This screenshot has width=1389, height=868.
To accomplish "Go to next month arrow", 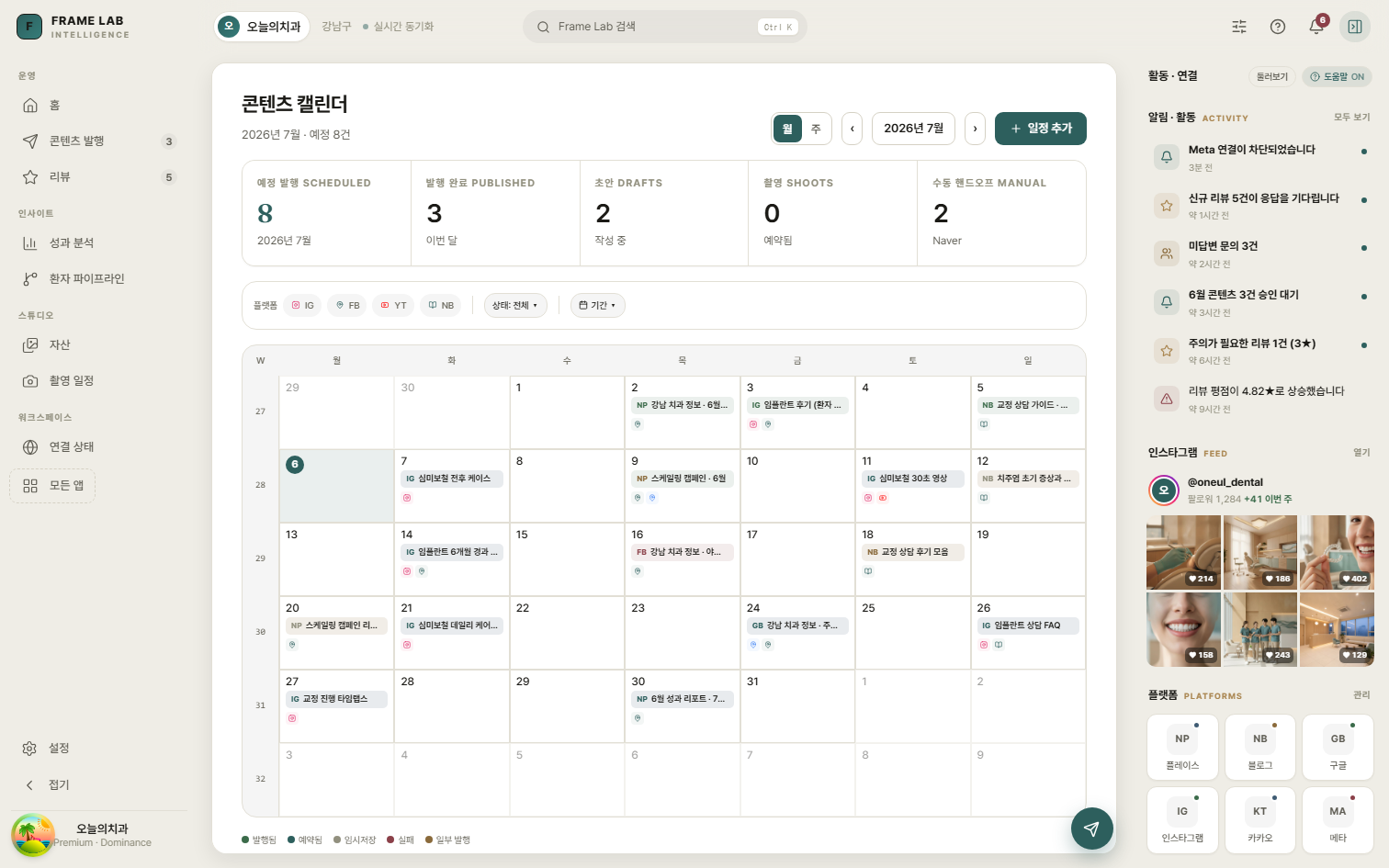I will click(x=976, y=129).
